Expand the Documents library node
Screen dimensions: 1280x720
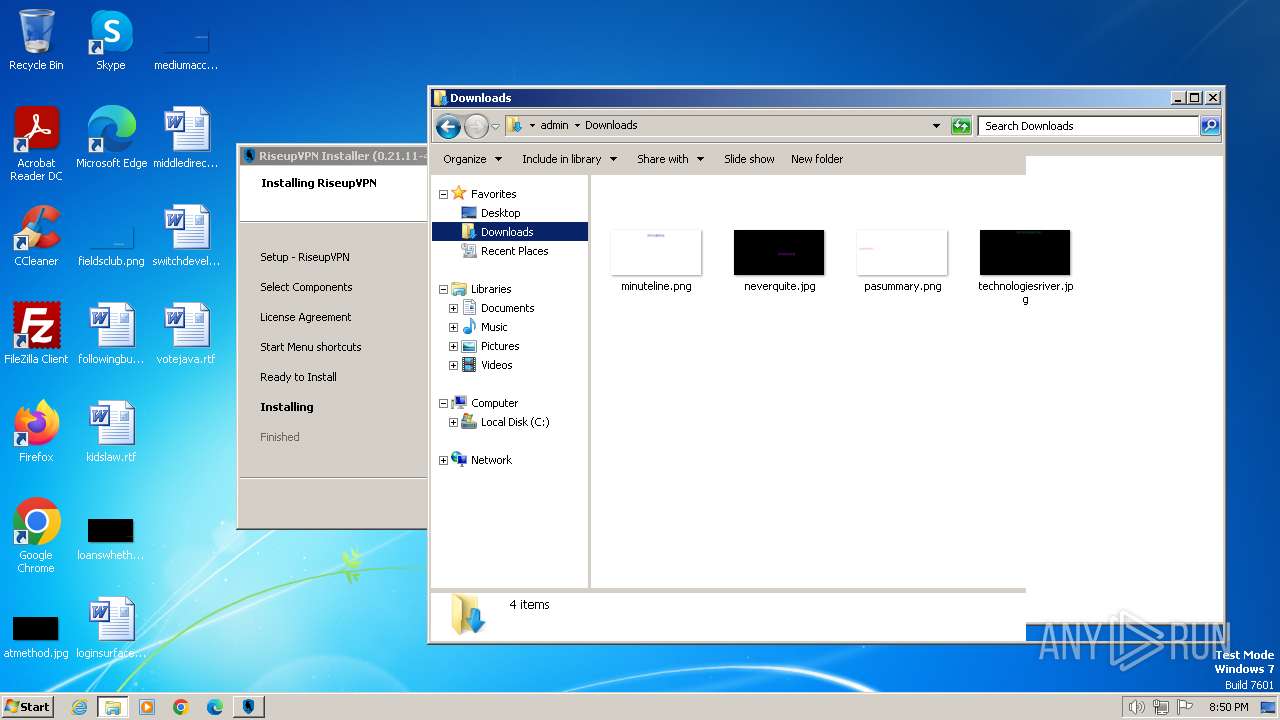(453, 308)
